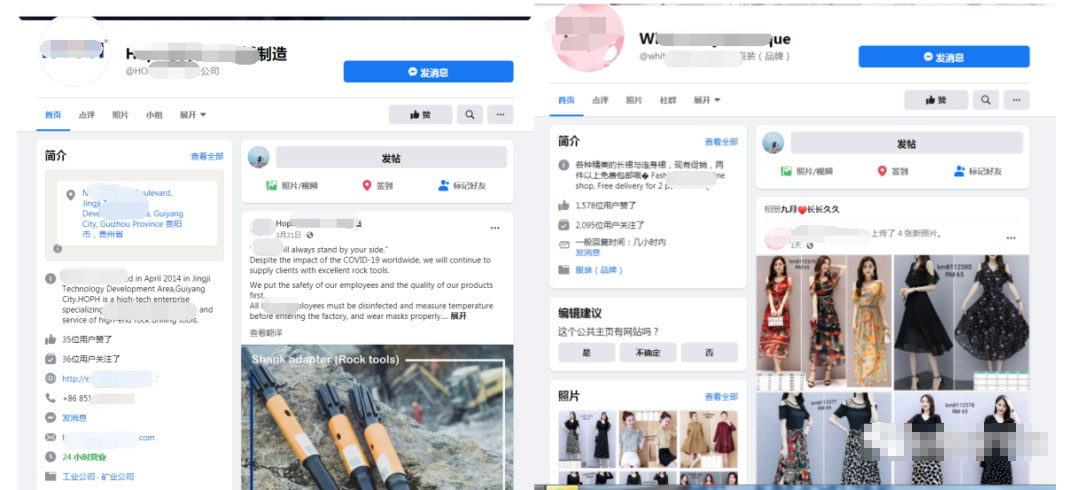Click the 服装（品牌）category link
Screen dimensions: 1080x490
click(x=599, y=270)
